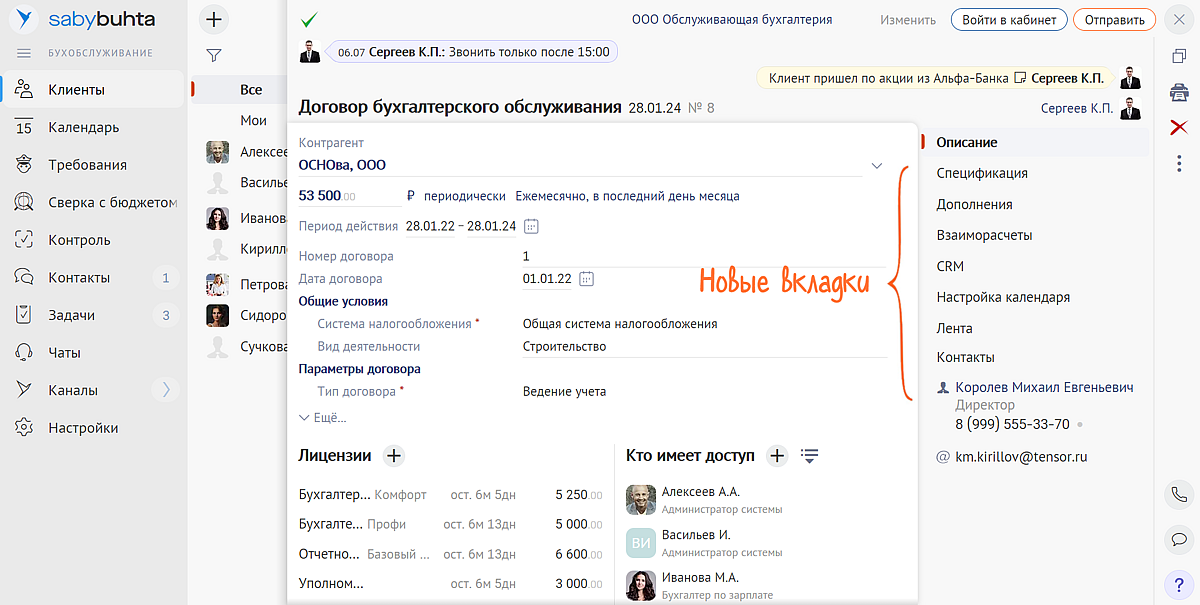The width and height of the screenshot is (1200, 605).
Task: Expand the Каналы submenu arrow
Action: click(166, 390)
